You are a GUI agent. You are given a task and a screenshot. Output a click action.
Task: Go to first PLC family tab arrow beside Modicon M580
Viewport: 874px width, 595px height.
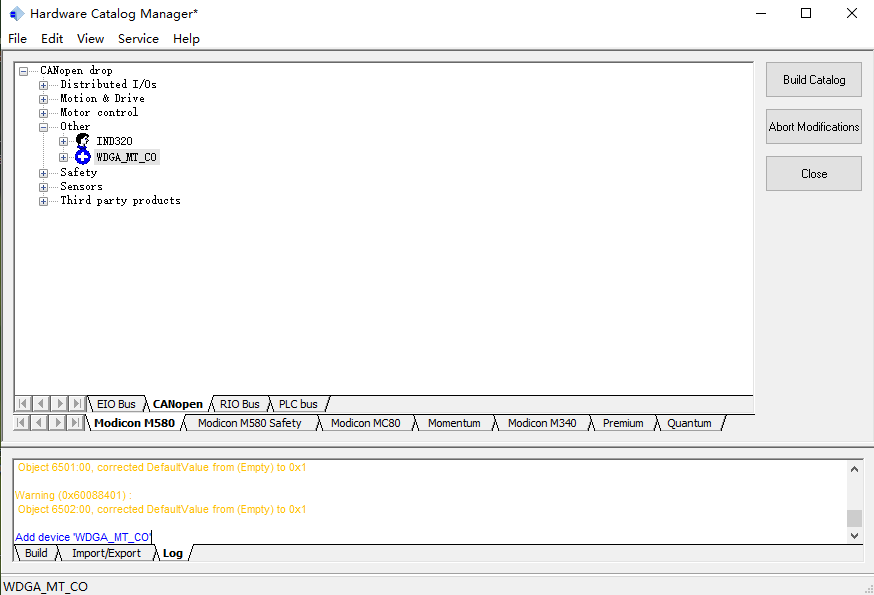(21, 423)
